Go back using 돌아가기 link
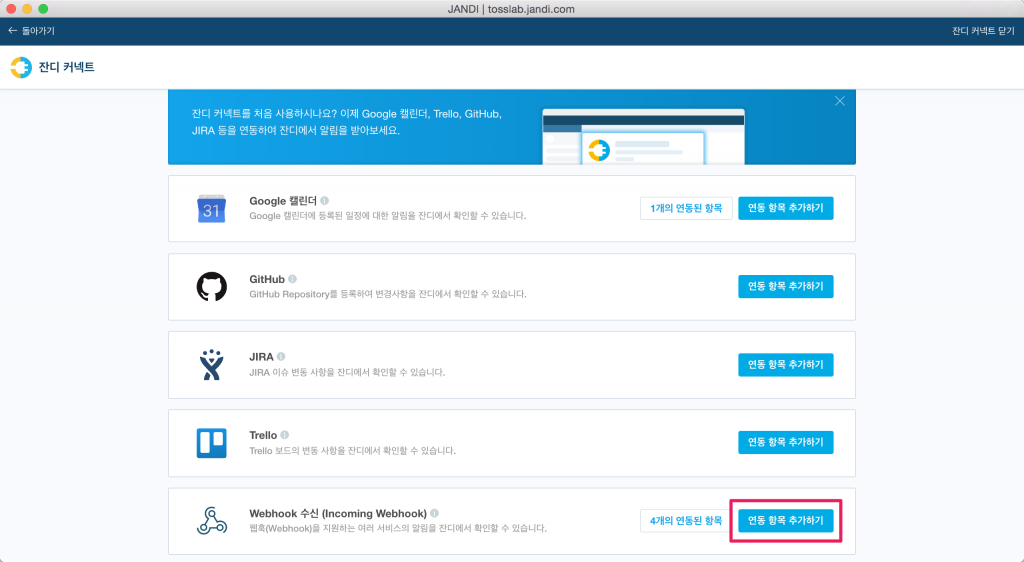 (32, 31)
